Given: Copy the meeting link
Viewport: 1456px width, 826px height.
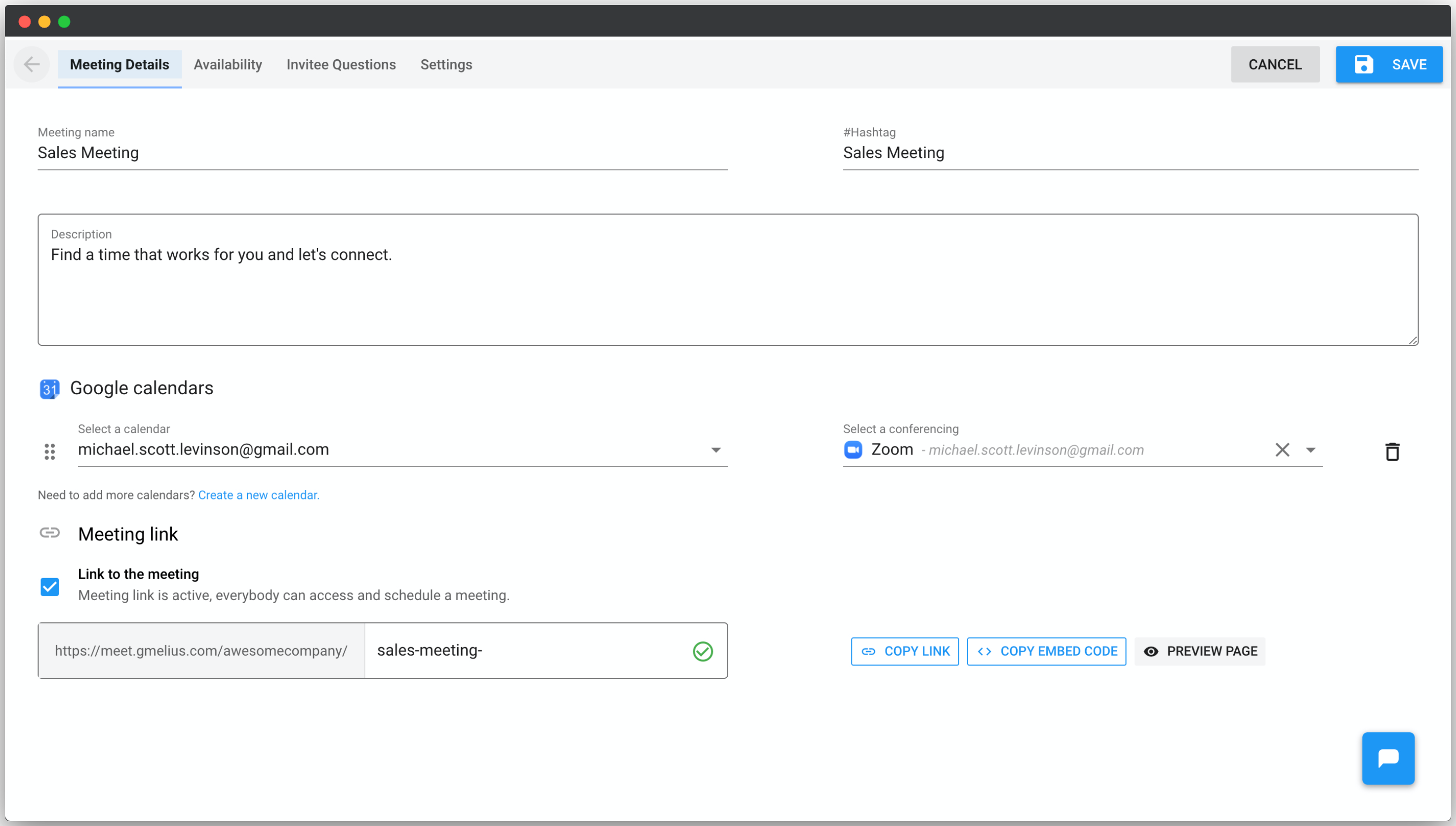Looking at the screenshot, I should click(x=905, y=651).
